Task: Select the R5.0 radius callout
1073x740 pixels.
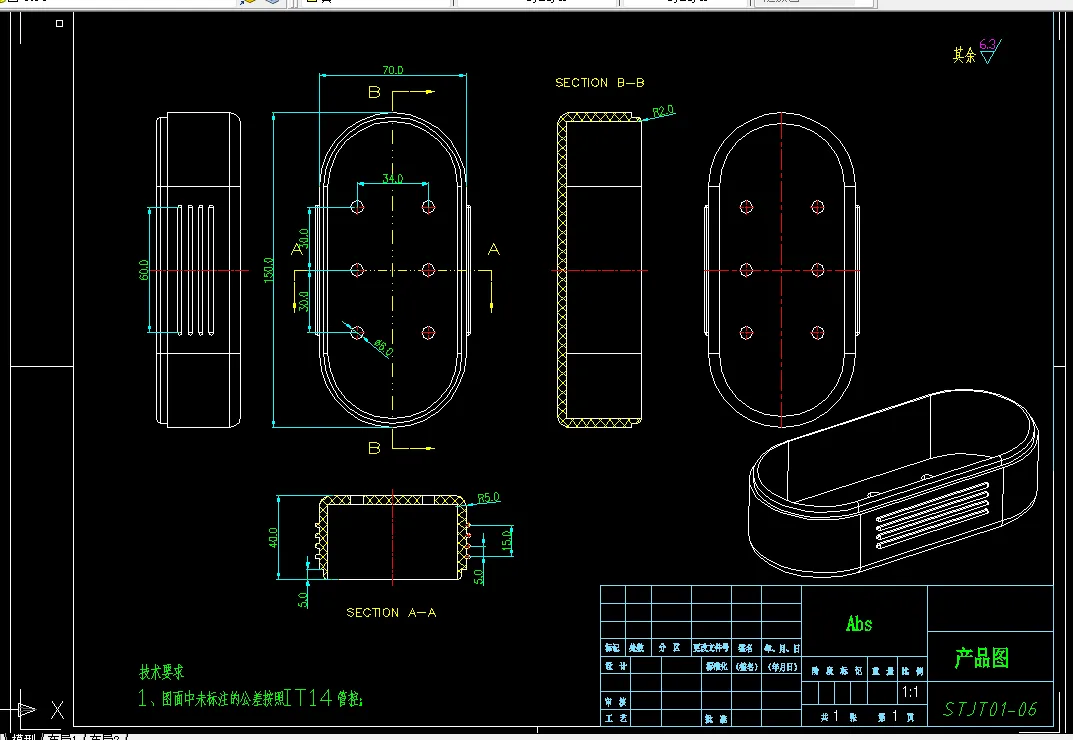Action: point(489,498)
